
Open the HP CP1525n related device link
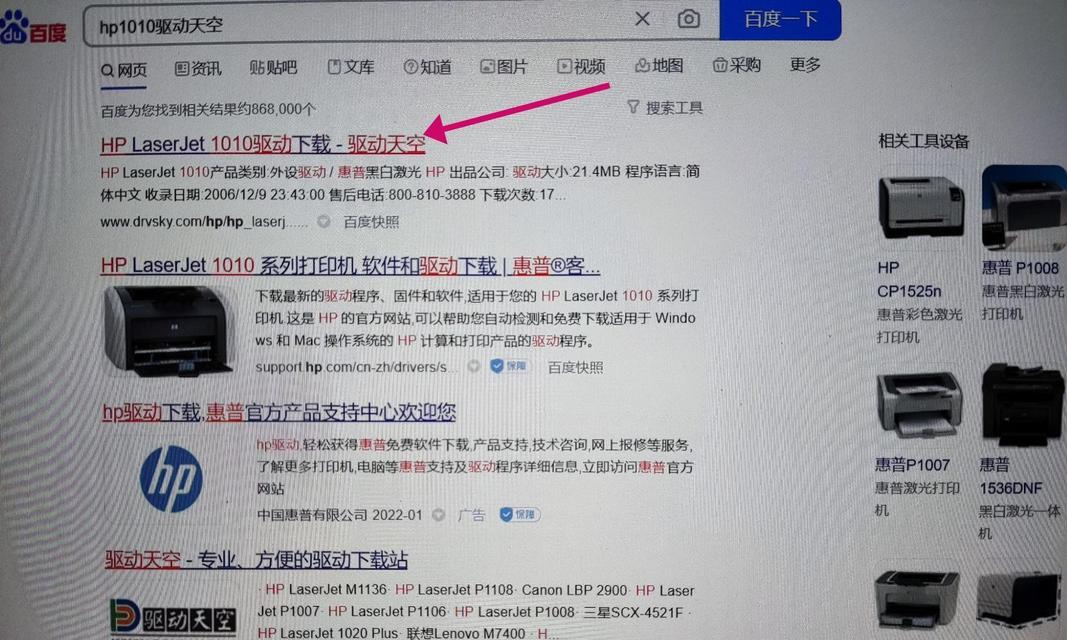coord(909,279)
